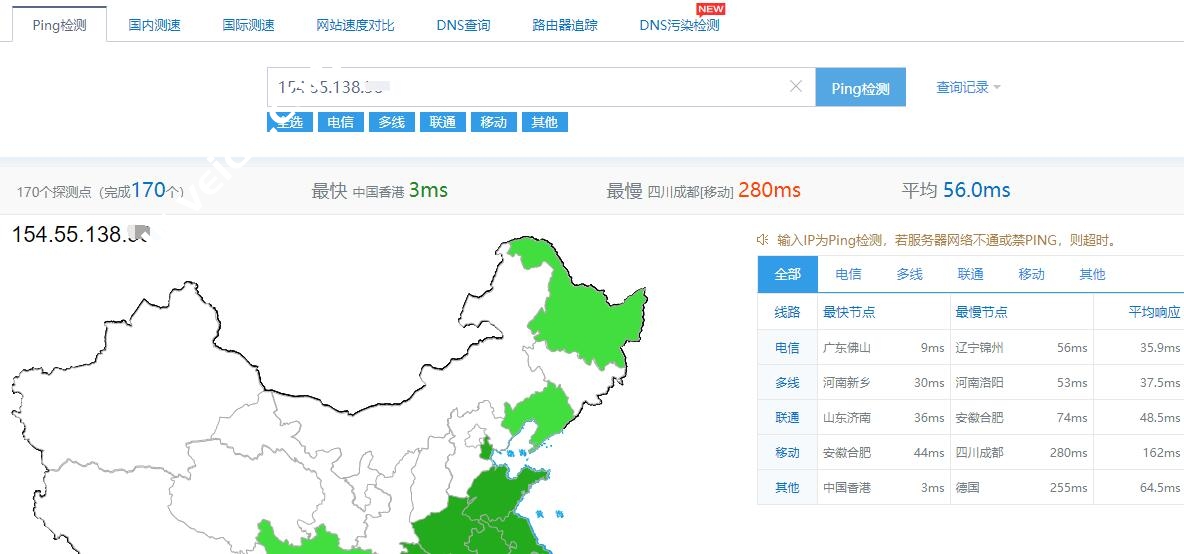Viewport: 1184px width, 554px height.
Task: Click the average 56.0ms summary value
Action: tap(976, 190)
